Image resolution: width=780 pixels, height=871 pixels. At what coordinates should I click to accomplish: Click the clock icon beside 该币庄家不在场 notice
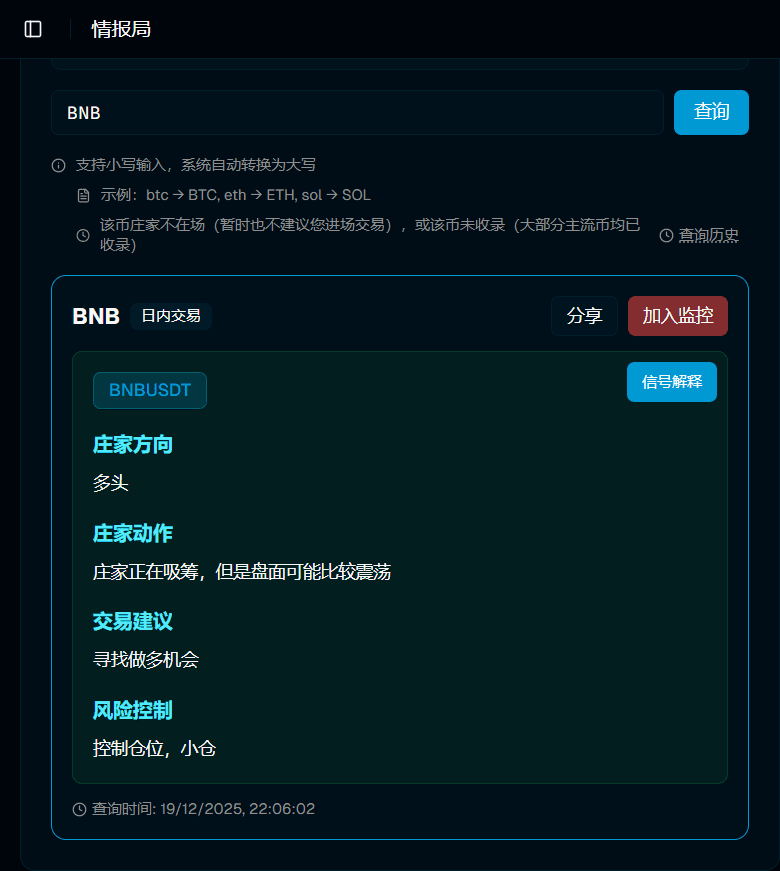coord(83,236)
